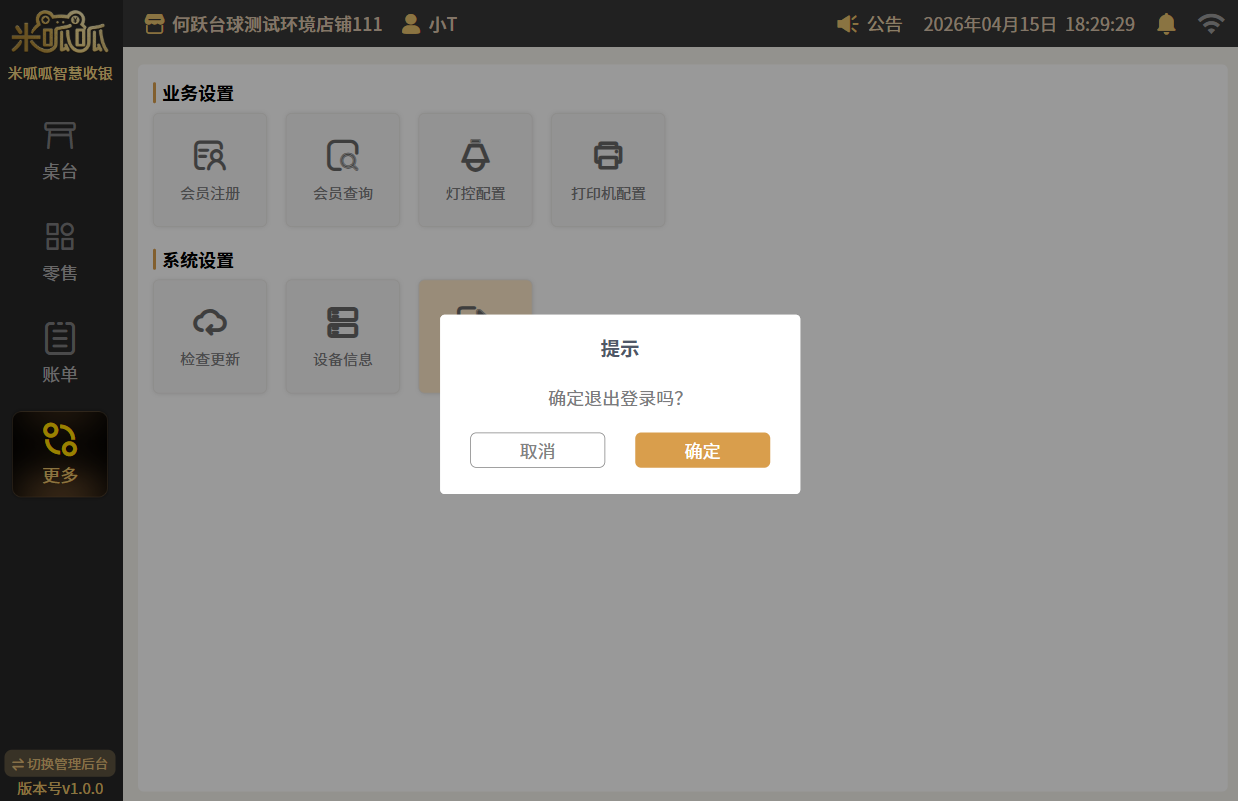Image resolution: width=1238 pixels, height=801 pixels.
Task: Switch to 账单 bills tab
Action: click(x=60, y=353)
